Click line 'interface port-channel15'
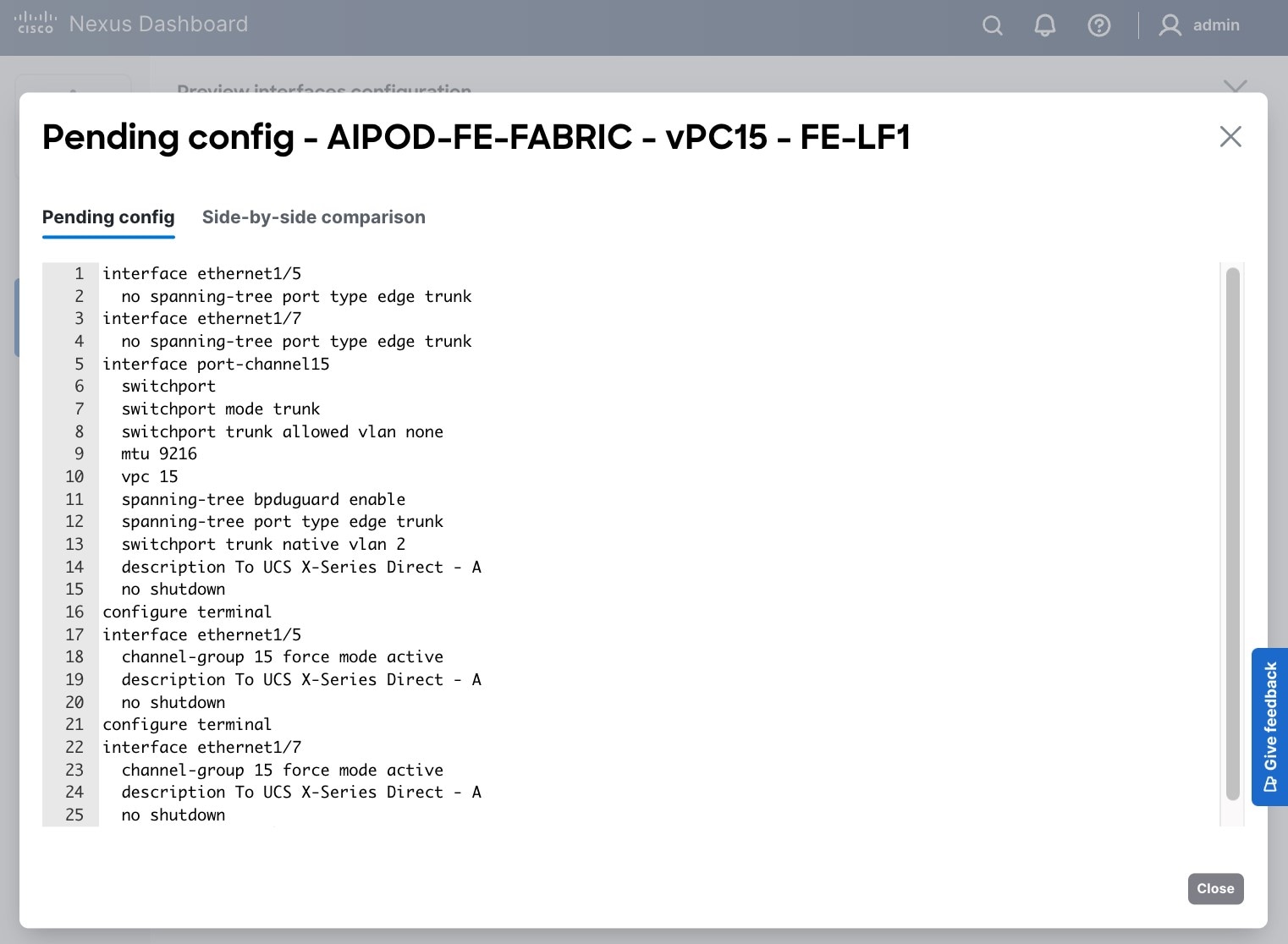 pyautogui.click(x=217, y=364)
